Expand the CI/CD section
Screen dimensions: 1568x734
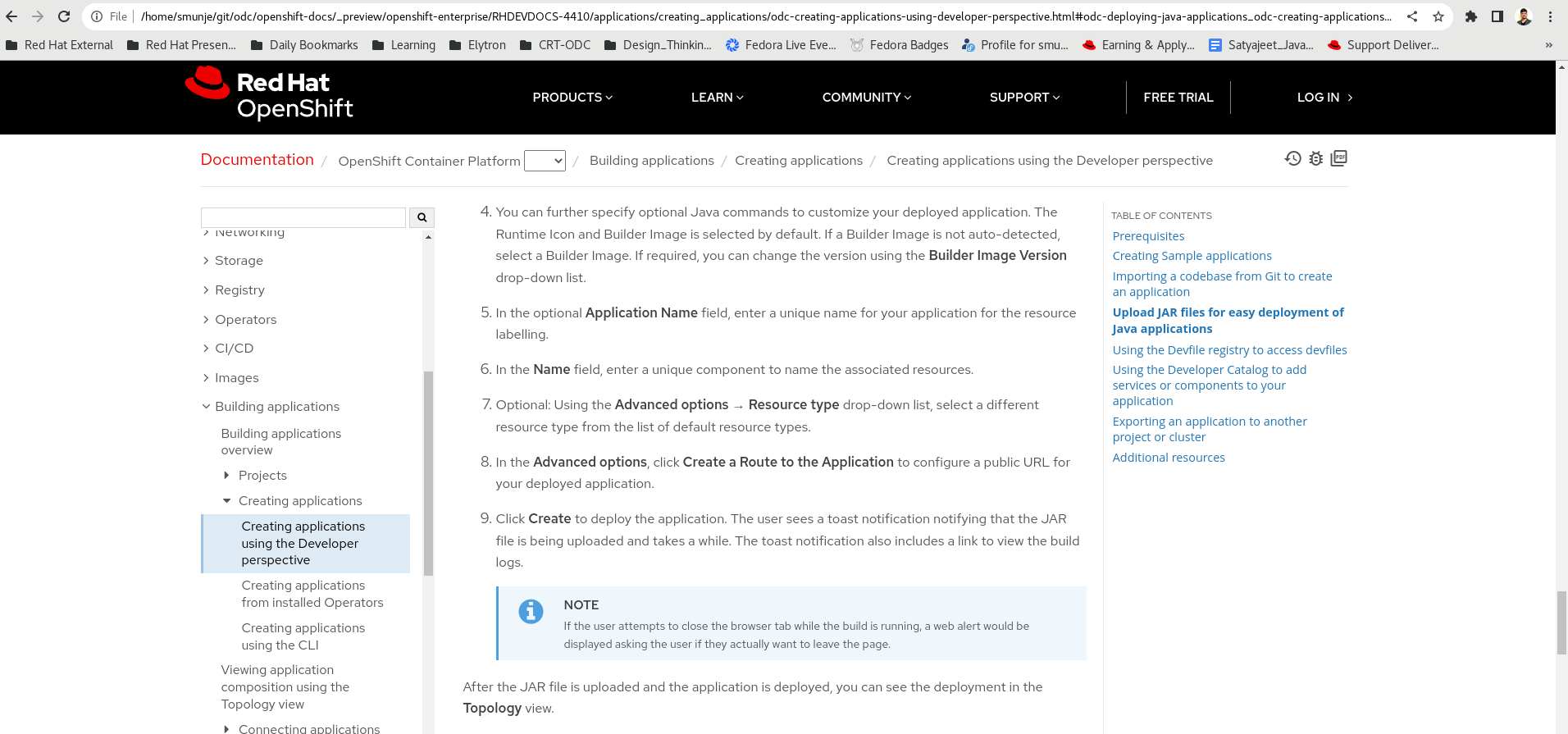coord(229,349)
